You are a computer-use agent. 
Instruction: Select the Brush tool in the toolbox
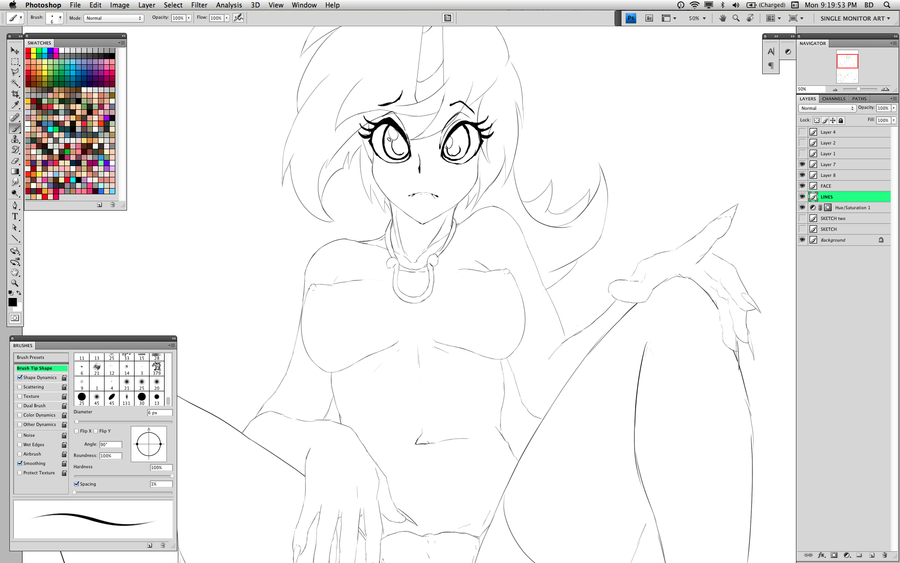pyautogui.click(x=15, y=129)
